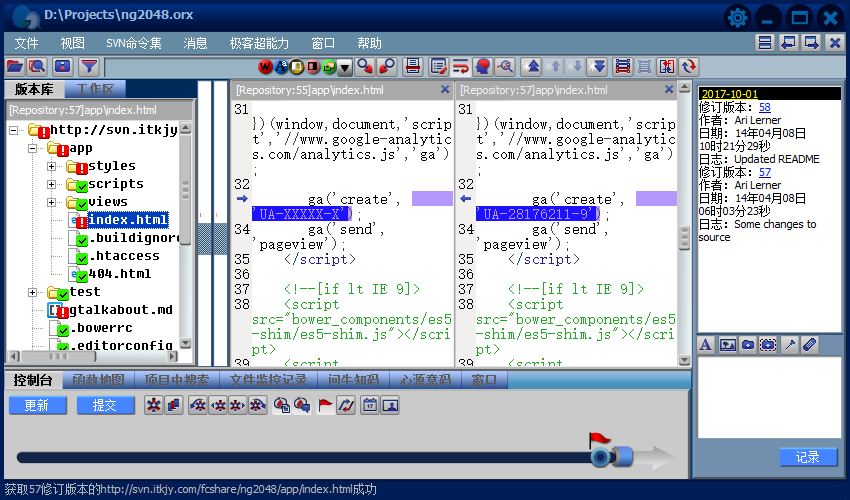Click the search repository magnifier icon
Screen dimensions: 850x500
point(37,67)
